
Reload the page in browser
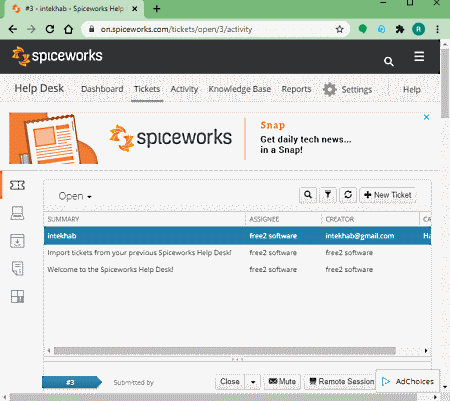(50, 29)
